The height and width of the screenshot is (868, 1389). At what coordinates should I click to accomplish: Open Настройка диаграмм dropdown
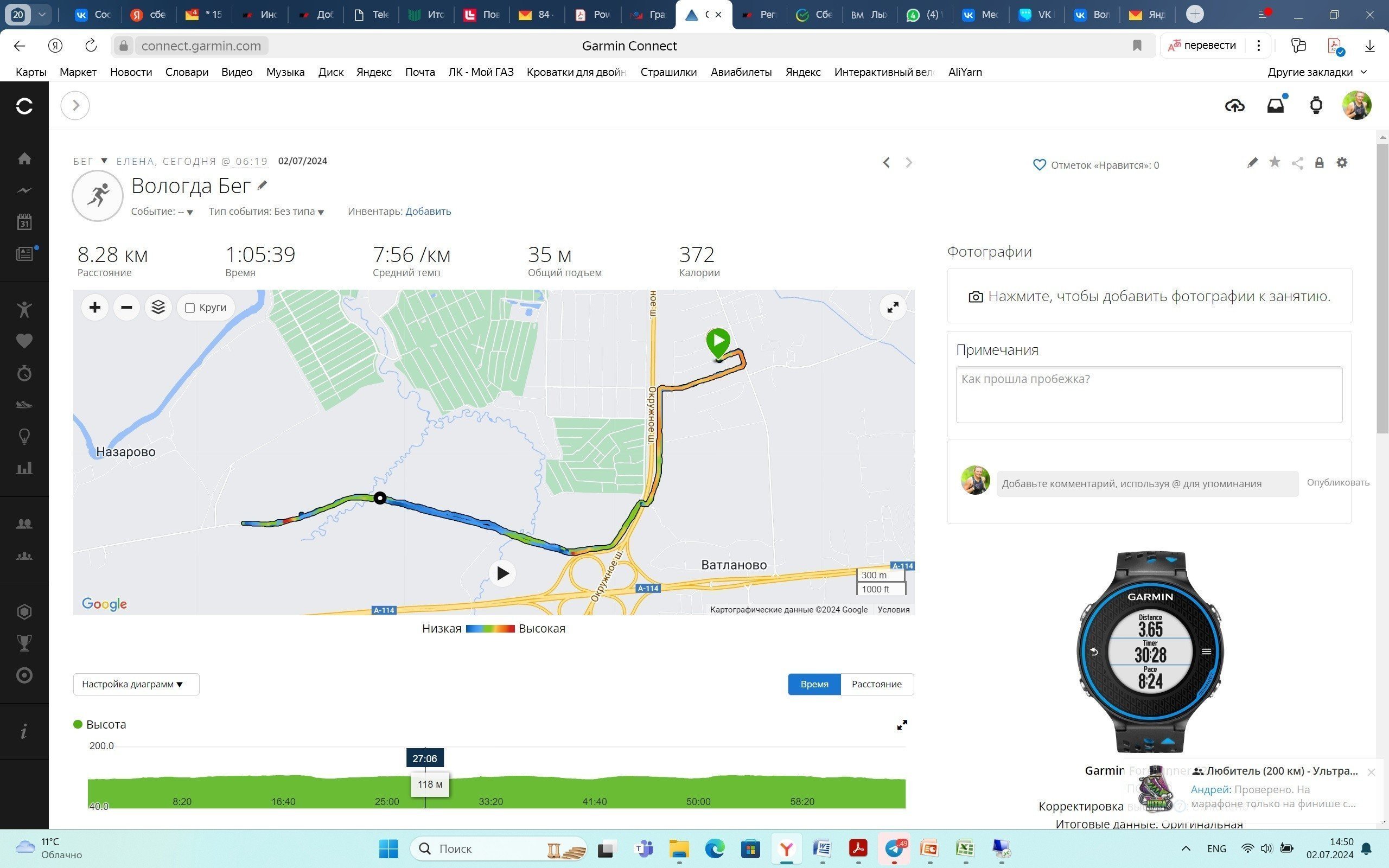coord(136,684)
